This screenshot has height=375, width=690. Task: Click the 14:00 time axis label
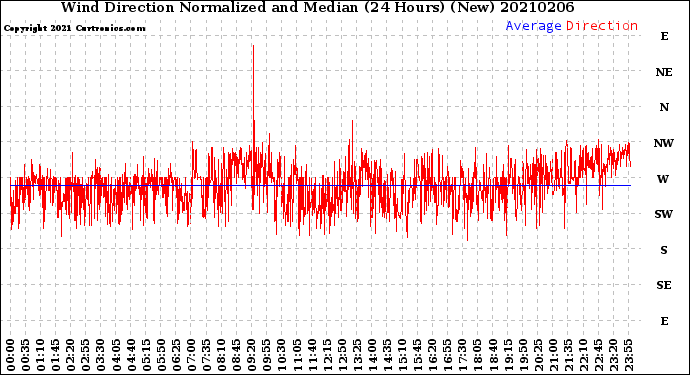pos(372,355)
